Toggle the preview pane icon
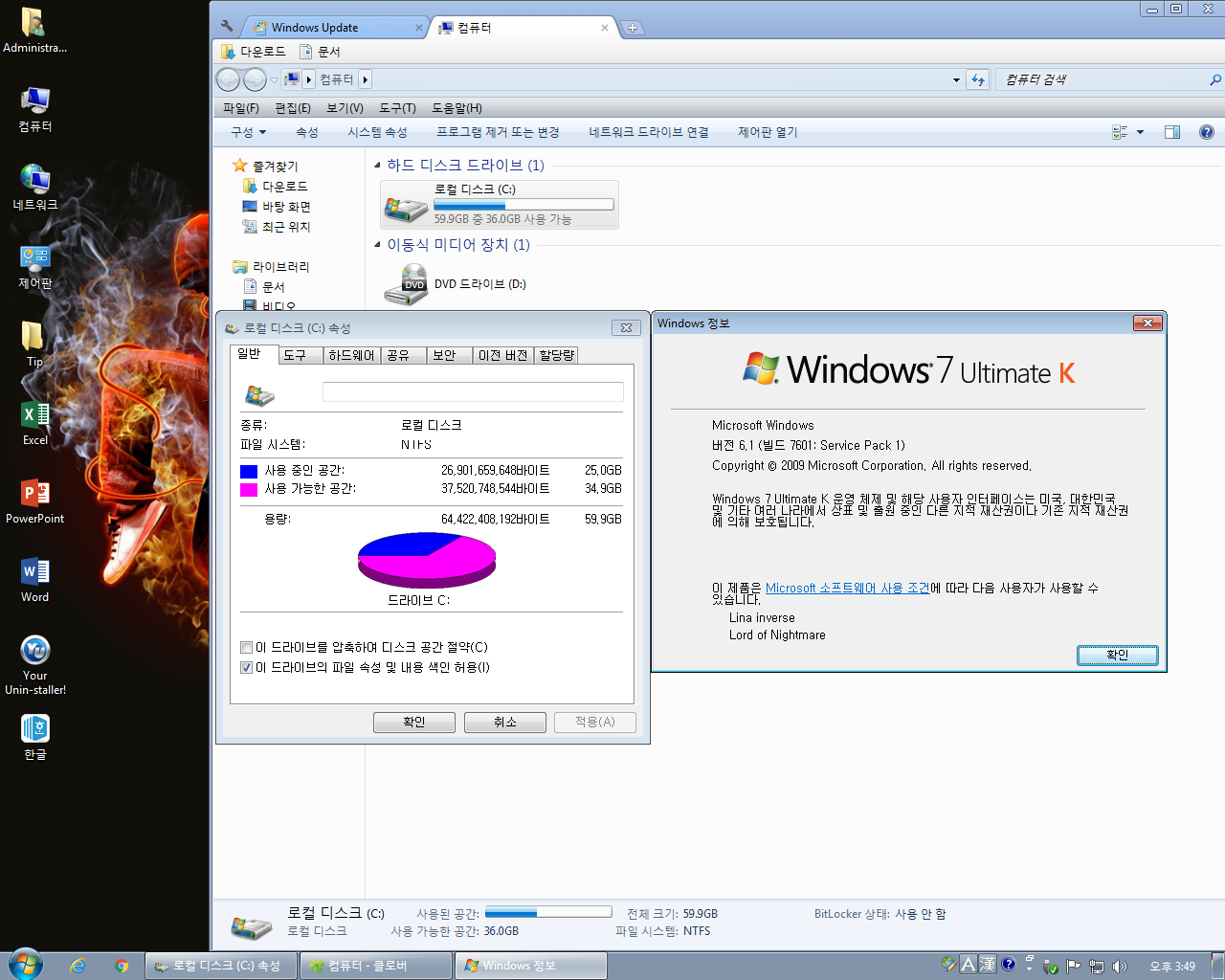Screen dimensions: 1225x980 1172,132
